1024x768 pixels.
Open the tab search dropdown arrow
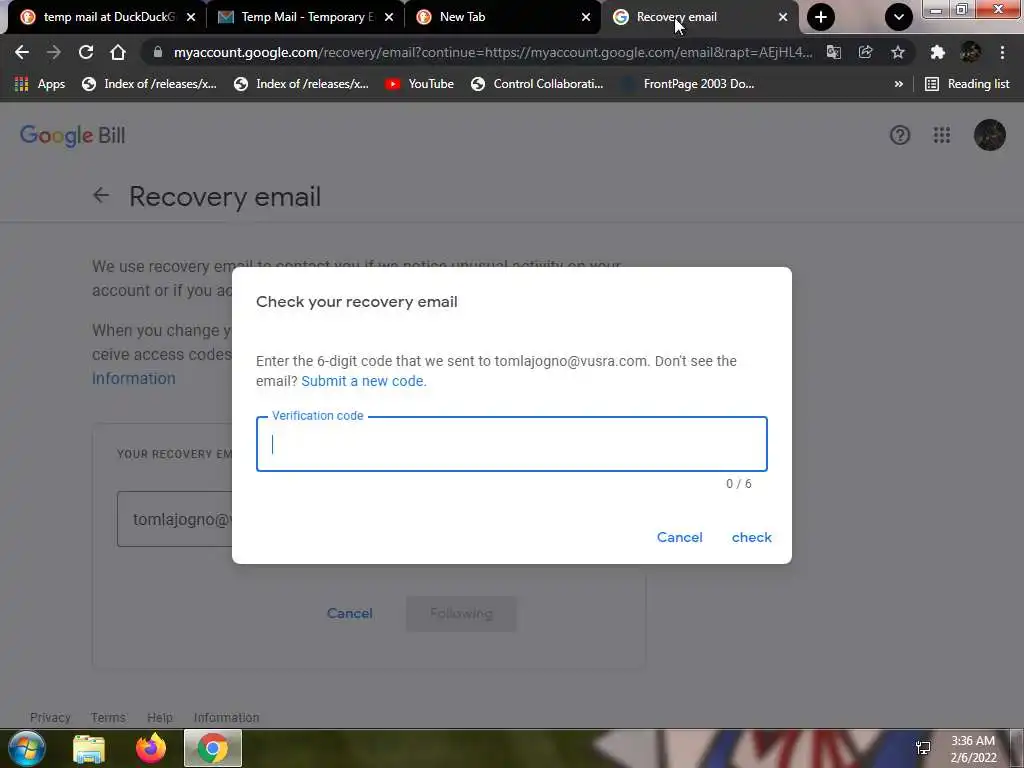tap(899, 17)
